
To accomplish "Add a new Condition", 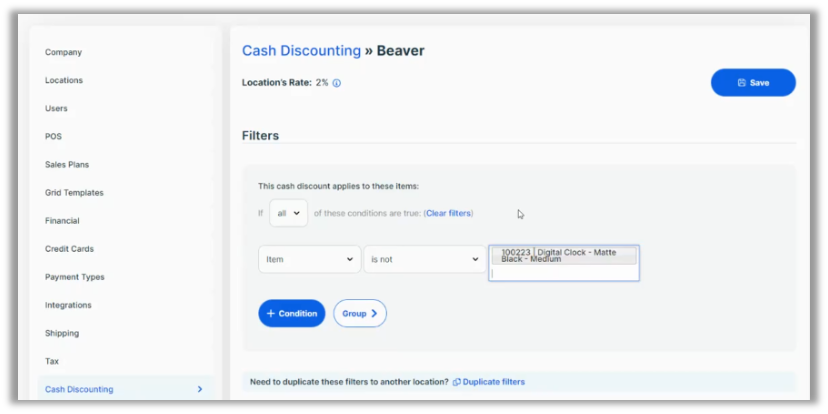I will (291, 313).
